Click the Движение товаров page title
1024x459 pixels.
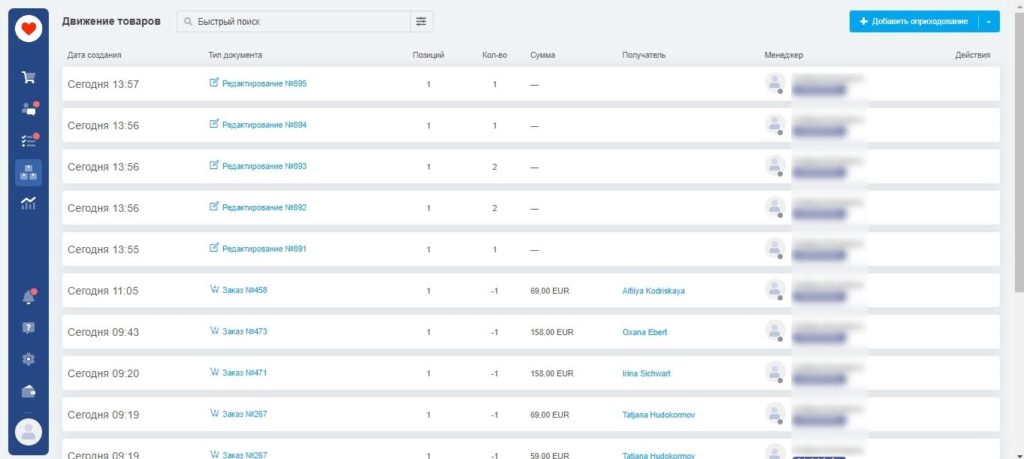(111, 21)
